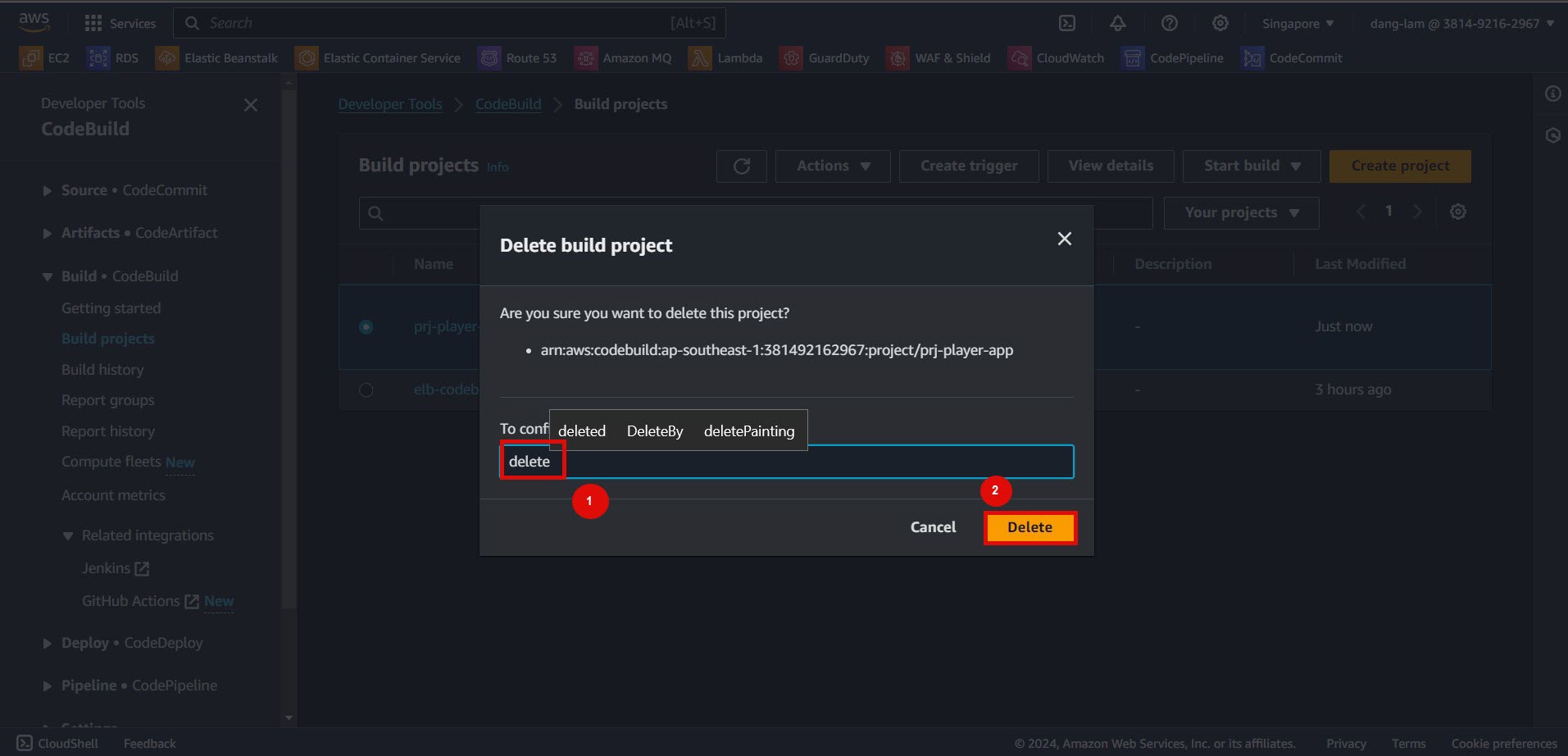The image size is (1568, 756).
Task: Open the CodeCommit shortcut
Action: pyautogui.click(x=1292, y=58)
